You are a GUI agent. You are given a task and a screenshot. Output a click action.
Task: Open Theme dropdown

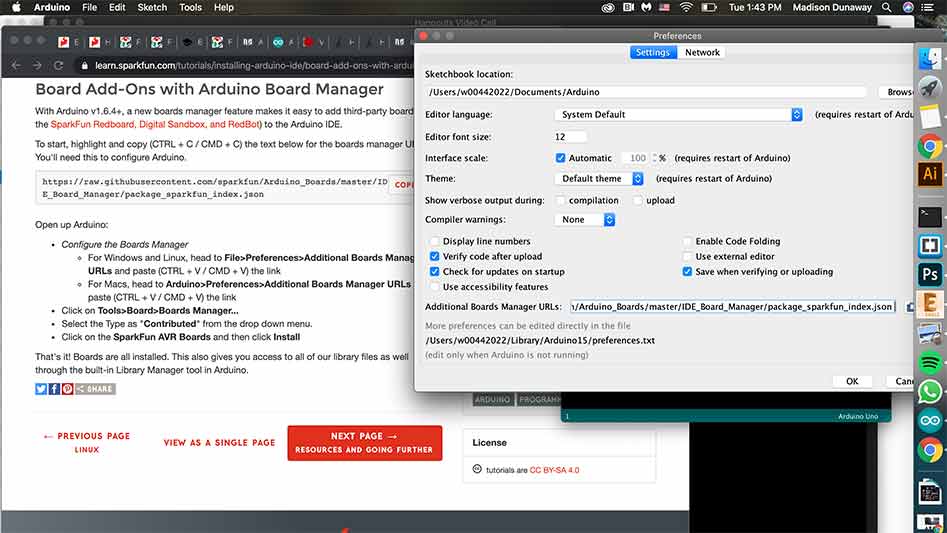pos(599,179)
